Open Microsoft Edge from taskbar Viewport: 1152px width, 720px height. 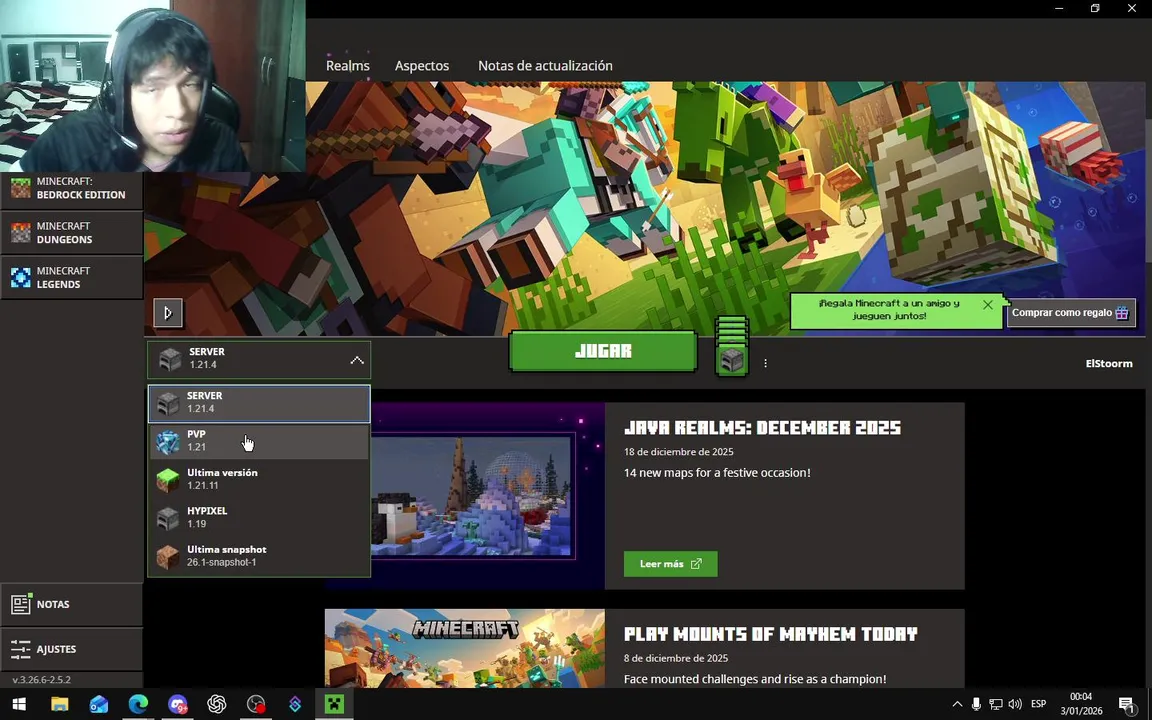click(x=138, y=705)
